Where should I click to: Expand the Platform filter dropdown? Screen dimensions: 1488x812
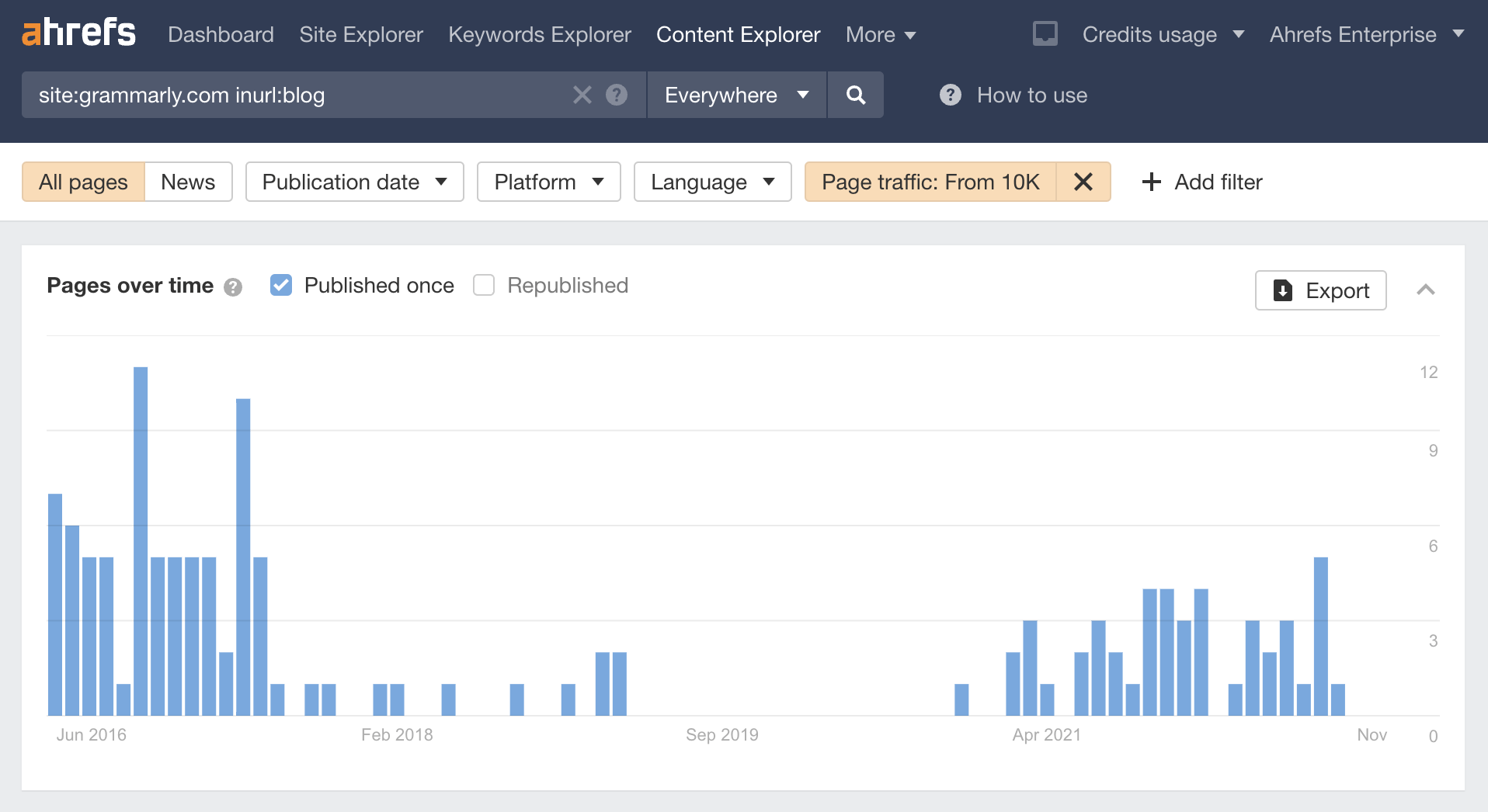tap(548, 182)
